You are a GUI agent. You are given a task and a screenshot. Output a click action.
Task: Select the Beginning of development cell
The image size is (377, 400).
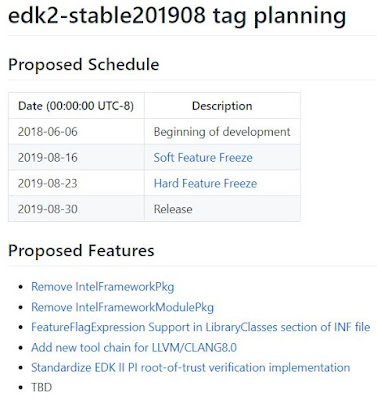(222, 132)
